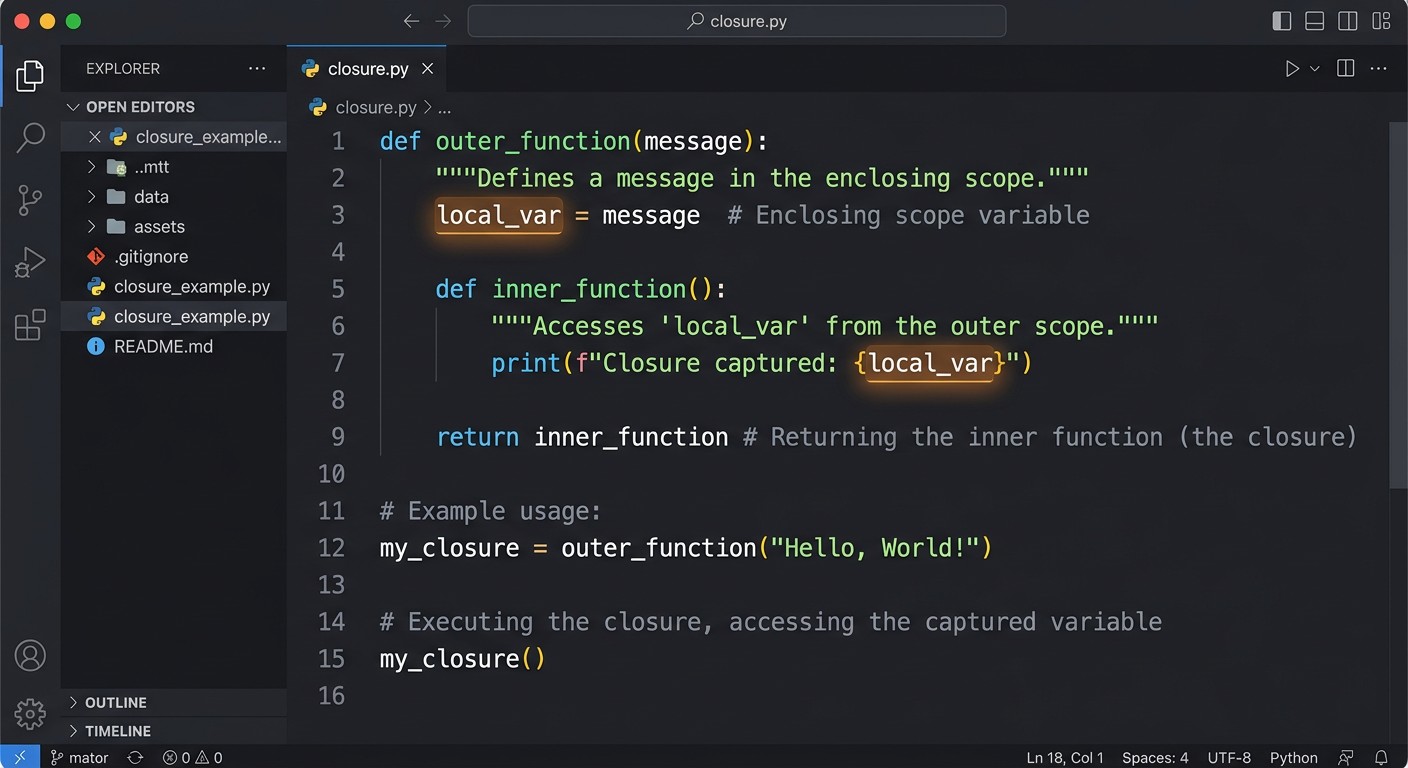This screenshot has width=1408, height=768.
Task: Select the closure.py editor tab
Action: (x=367, y=69)
